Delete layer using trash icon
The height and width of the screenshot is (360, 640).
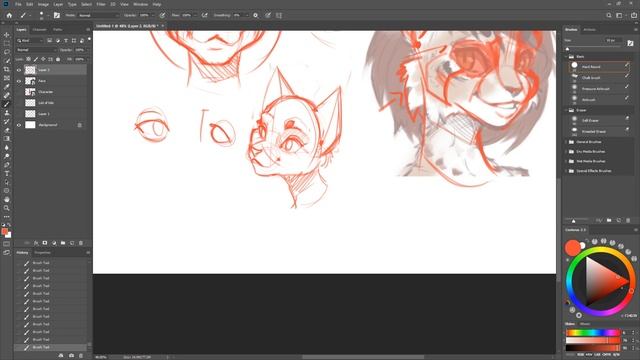[81, 243]
